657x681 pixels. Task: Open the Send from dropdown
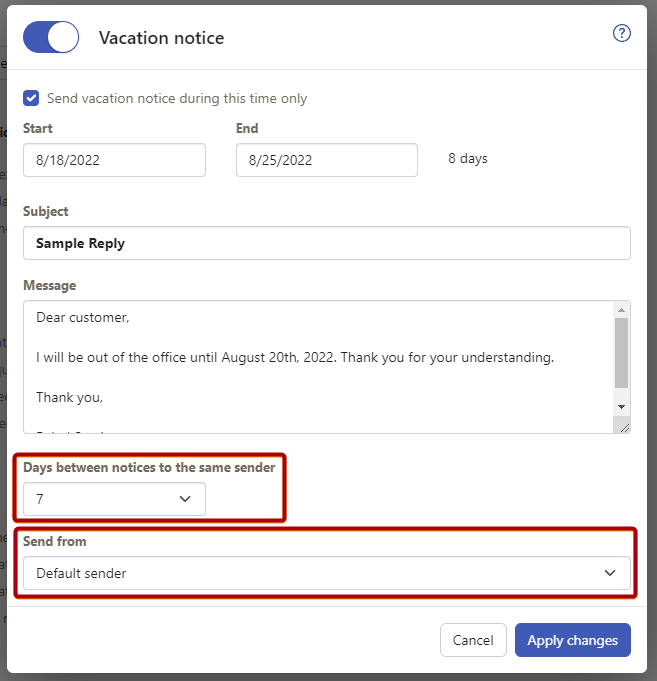pyautogui.click(x=327, y=573)
